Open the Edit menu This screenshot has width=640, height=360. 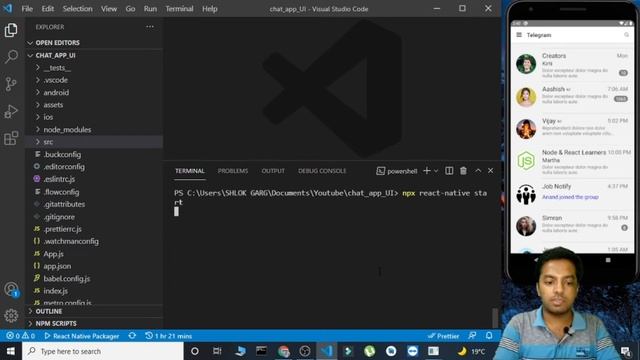(x=48, y=9)
